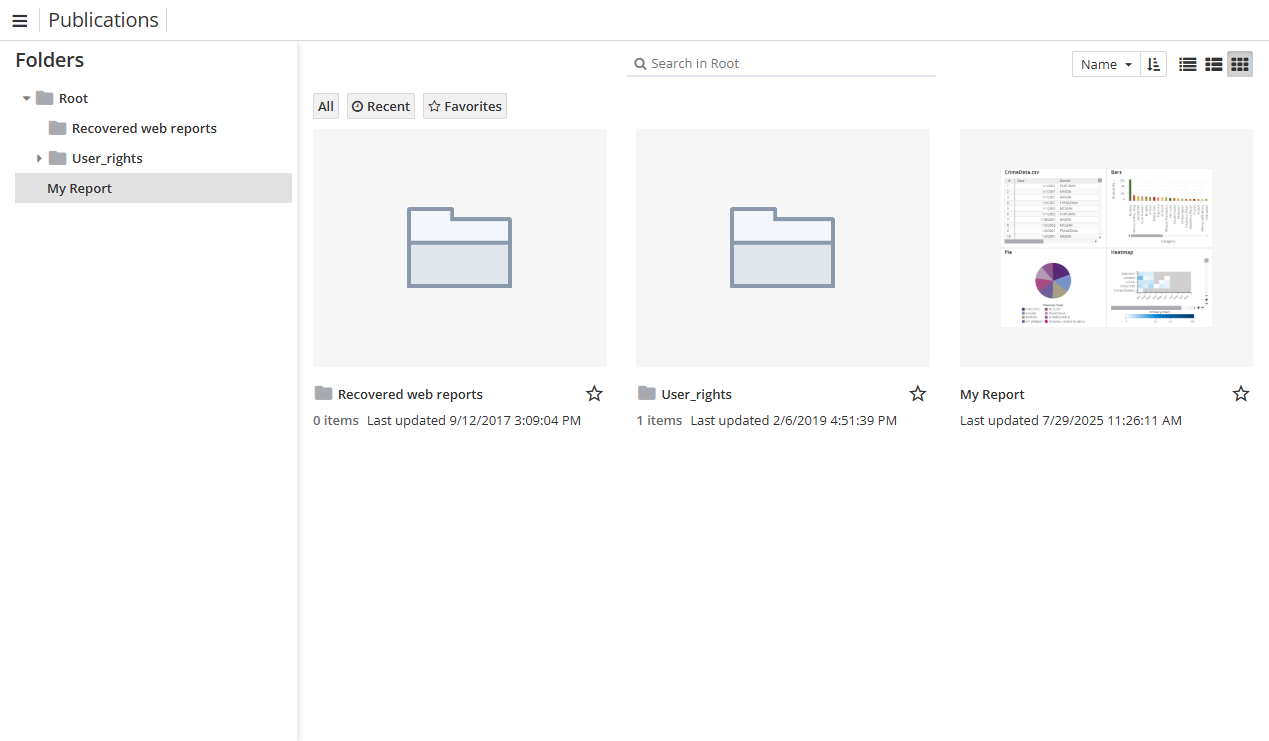Select My Report in the folder tree
The height and width of the screenshot is (741, 1269).
(153, 188)
